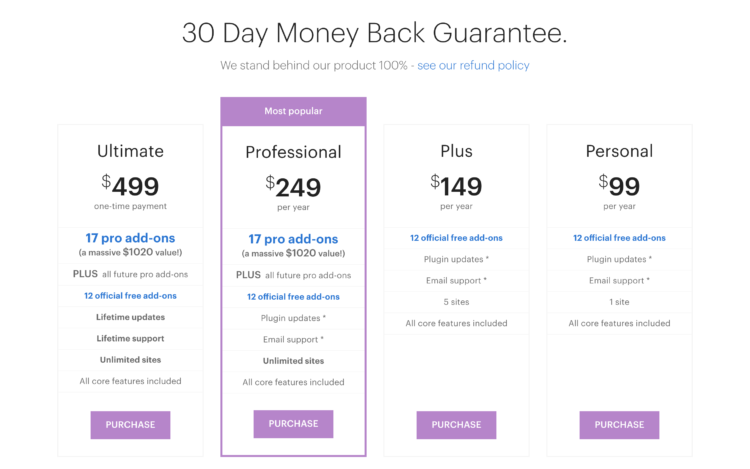
Task: Click 'Lifetime updates' in the Ultimate plan
Action: point(130,317)
